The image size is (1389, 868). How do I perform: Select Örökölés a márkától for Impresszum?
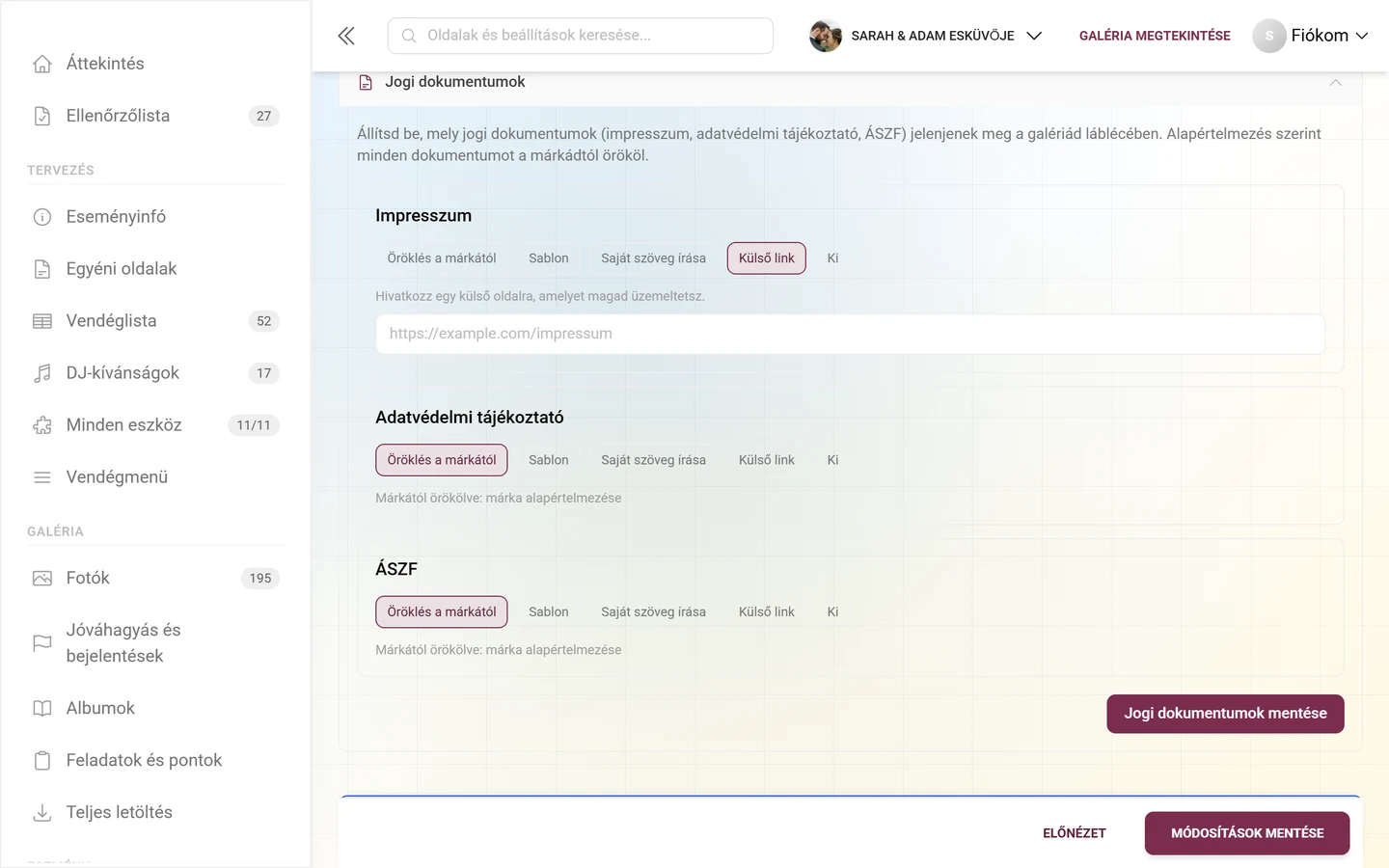tap(442, 258)
